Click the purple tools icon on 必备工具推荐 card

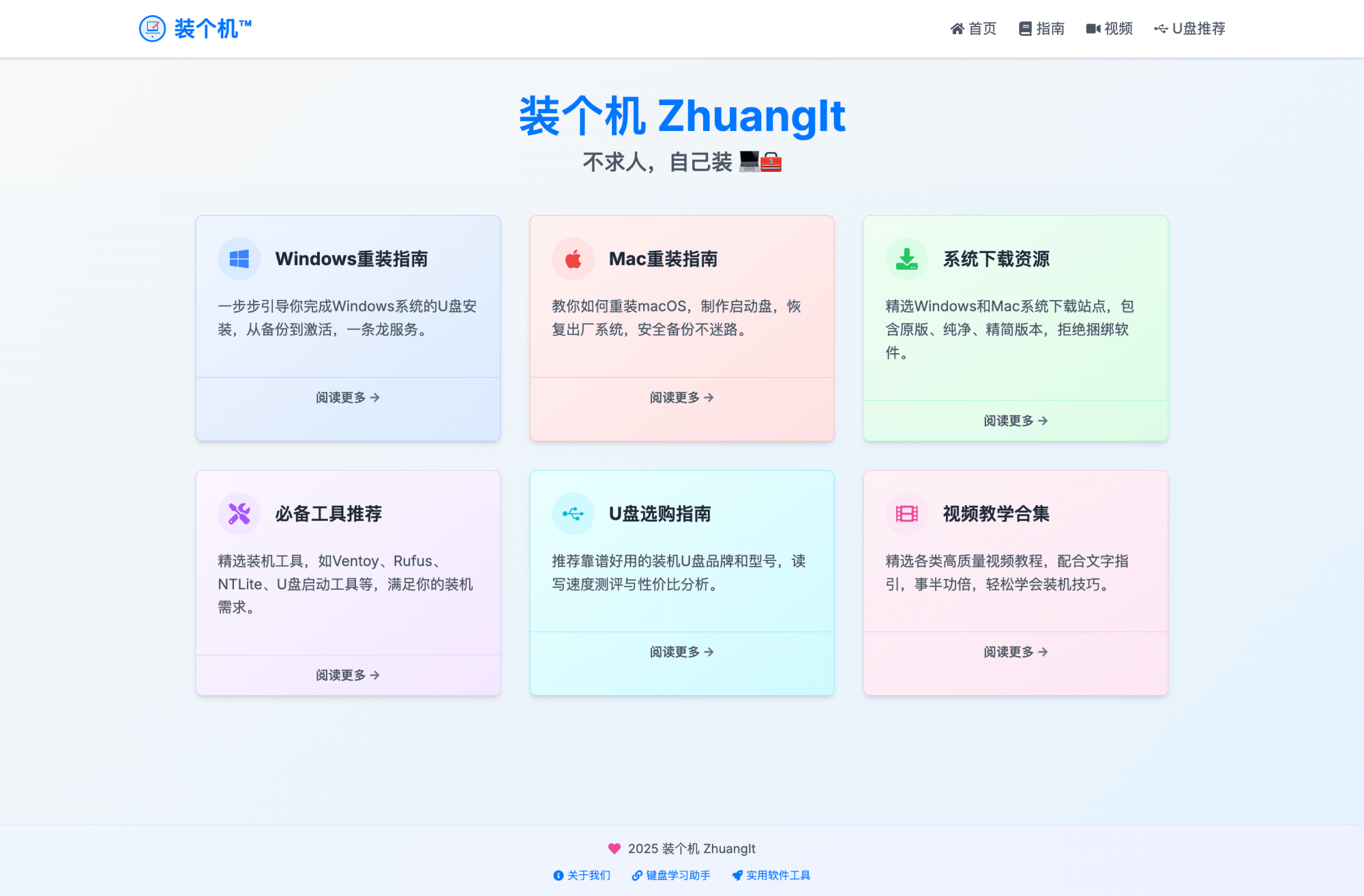coord(239,513)
